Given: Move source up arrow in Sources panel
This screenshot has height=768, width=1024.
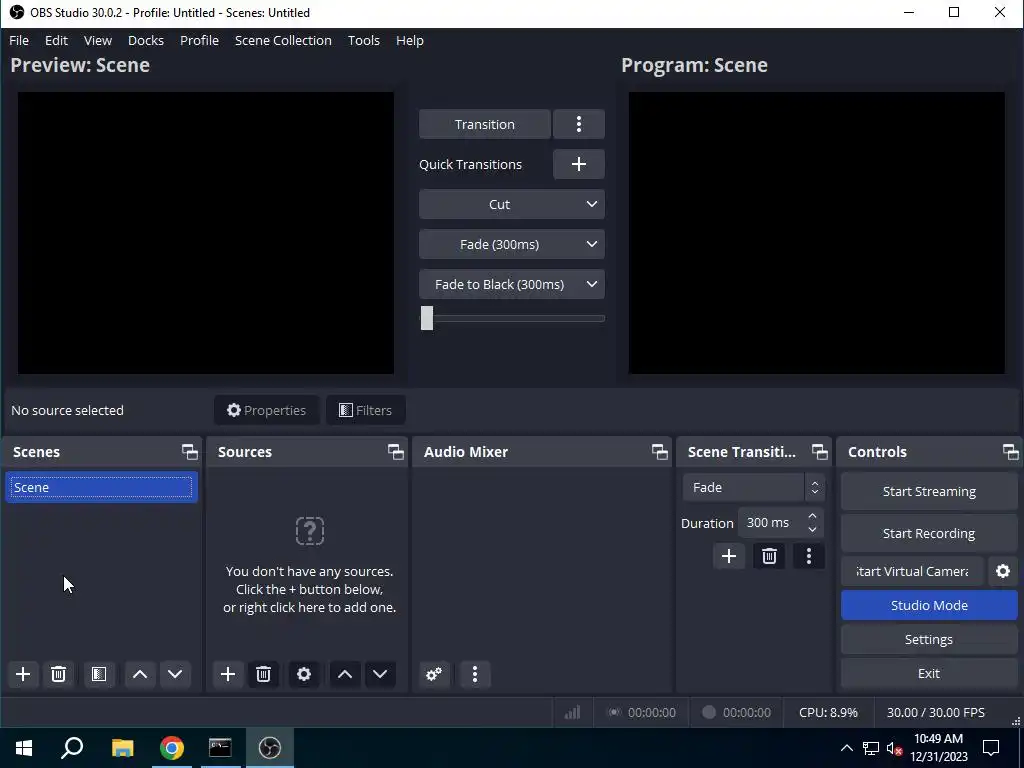Looking at the screenshot, I should click(345, 674).
